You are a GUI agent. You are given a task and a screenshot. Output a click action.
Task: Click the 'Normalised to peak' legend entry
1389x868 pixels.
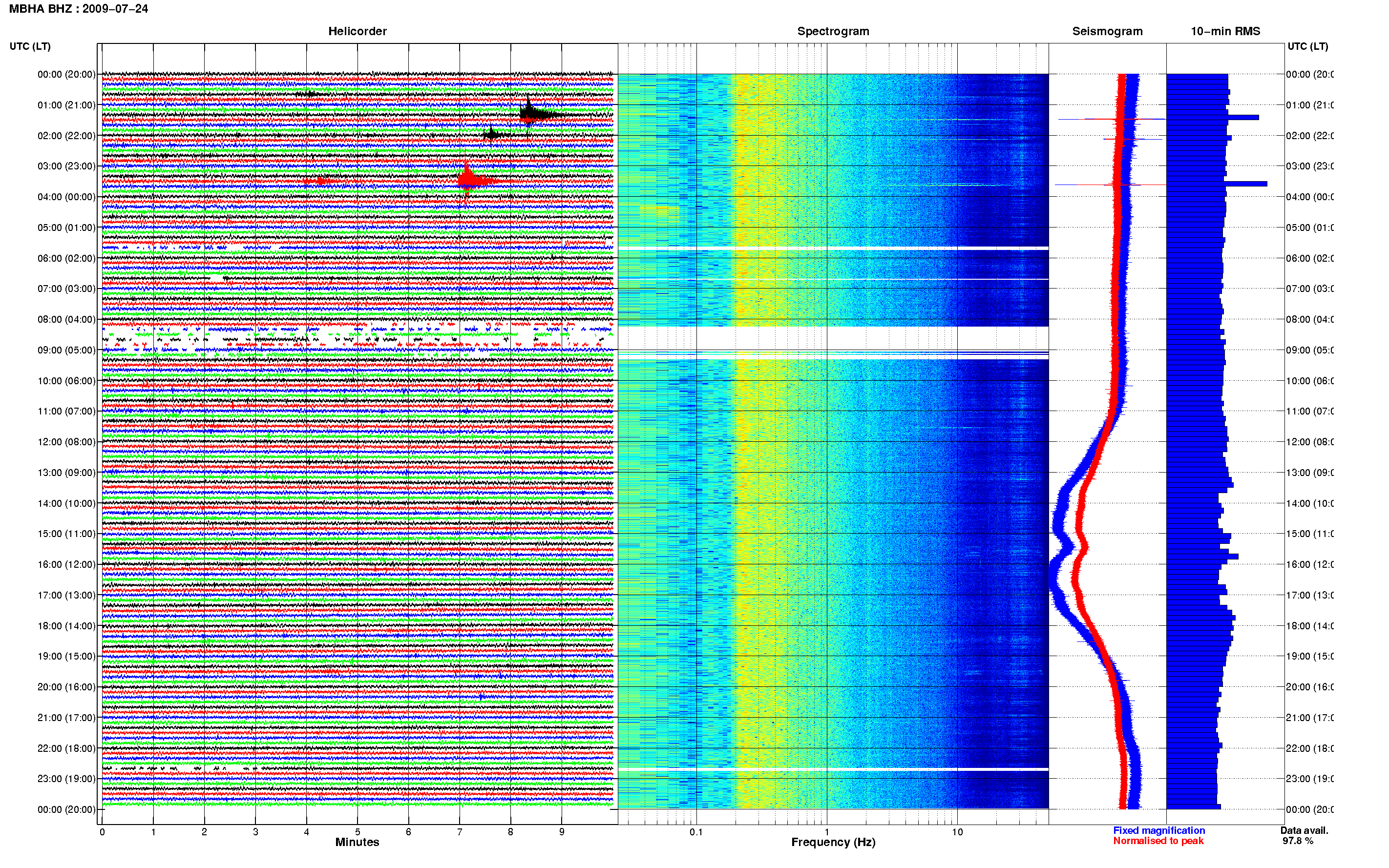tap(1158, 841)
